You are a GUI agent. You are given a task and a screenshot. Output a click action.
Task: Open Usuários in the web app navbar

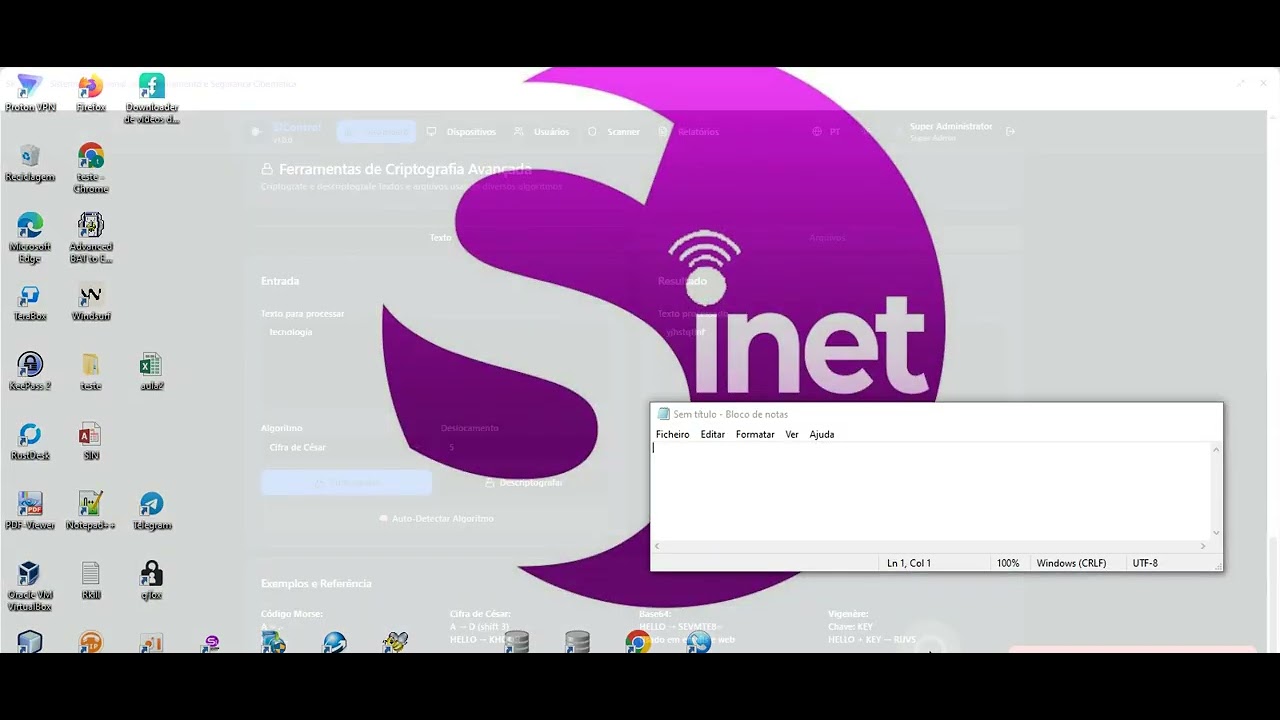tap(541, 132)
